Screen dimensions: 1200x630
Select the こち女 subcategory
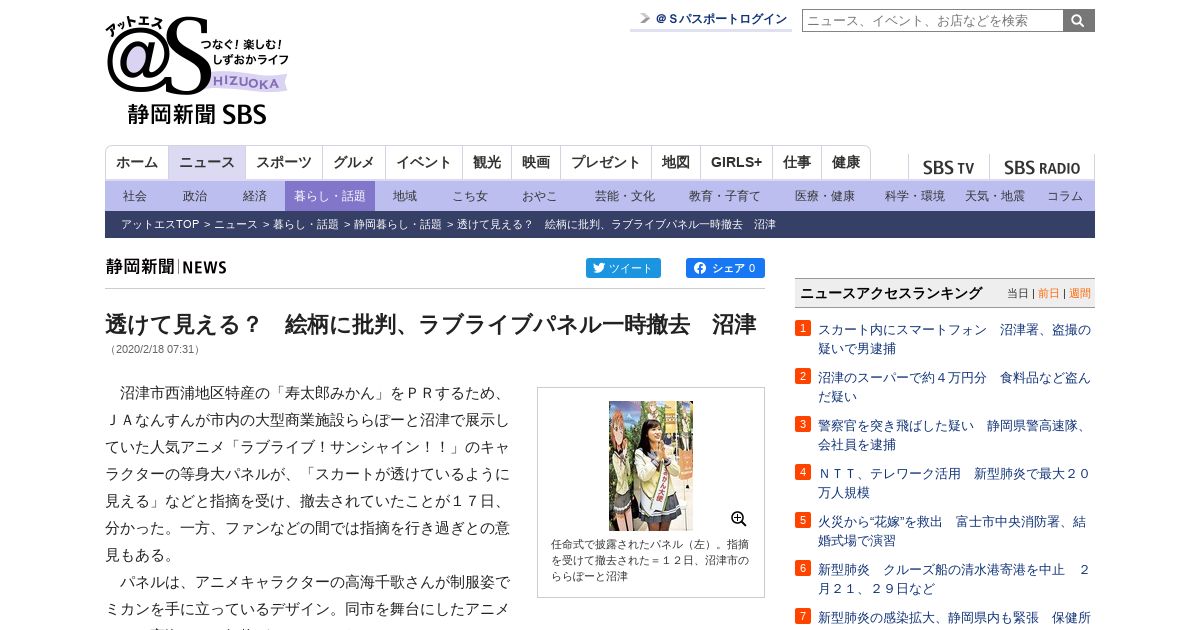coord(470,196)
